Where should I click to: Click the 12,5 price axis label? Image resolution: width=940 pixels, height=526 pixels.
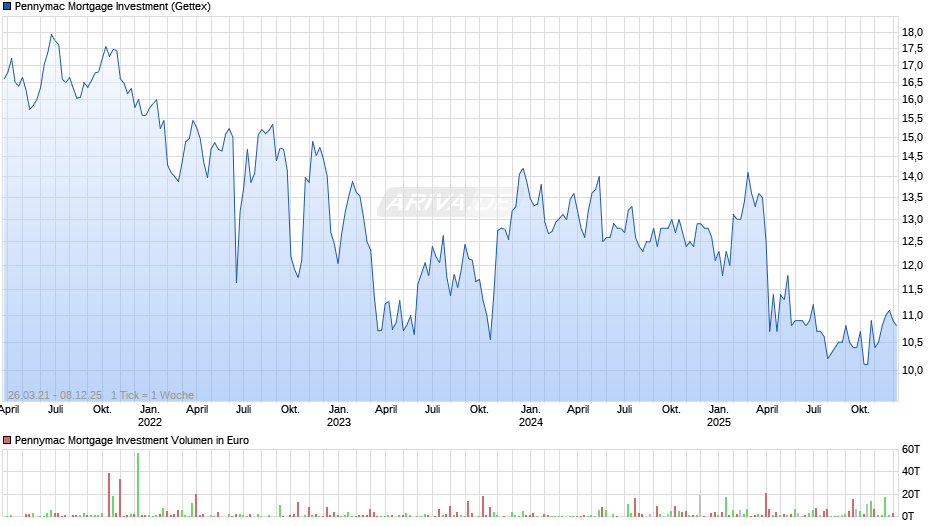coord(912,242)
